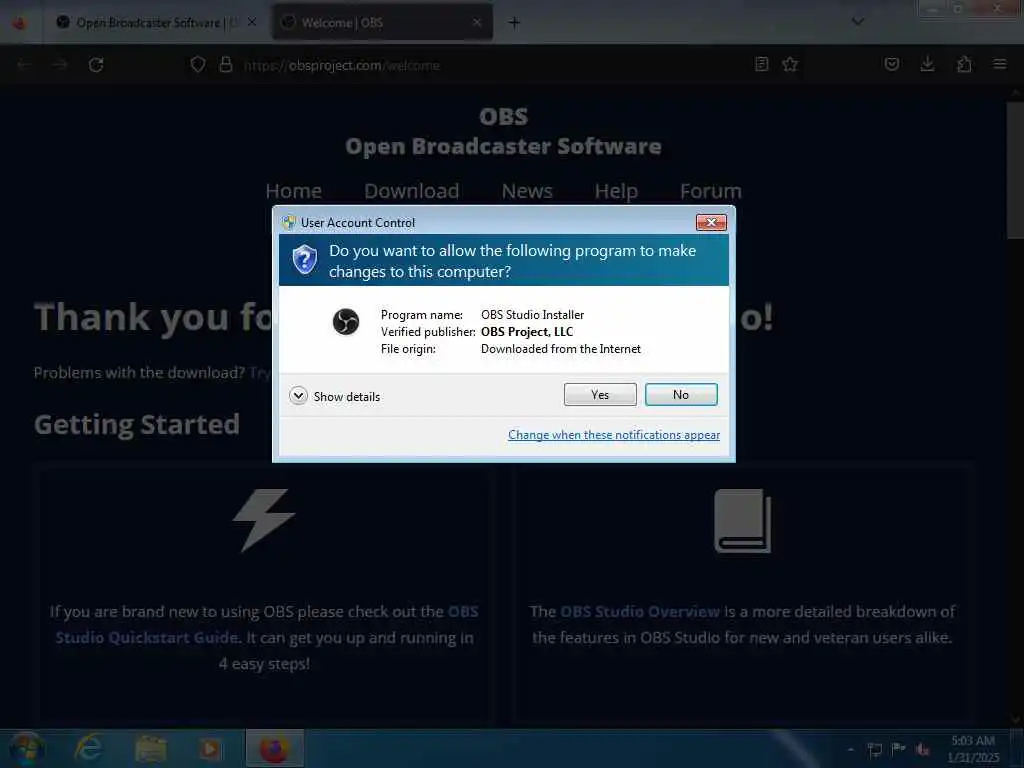The width and height of the screenshot is (1024, 768).
Task: Reload the current page
Action: (x=96, y=65)
